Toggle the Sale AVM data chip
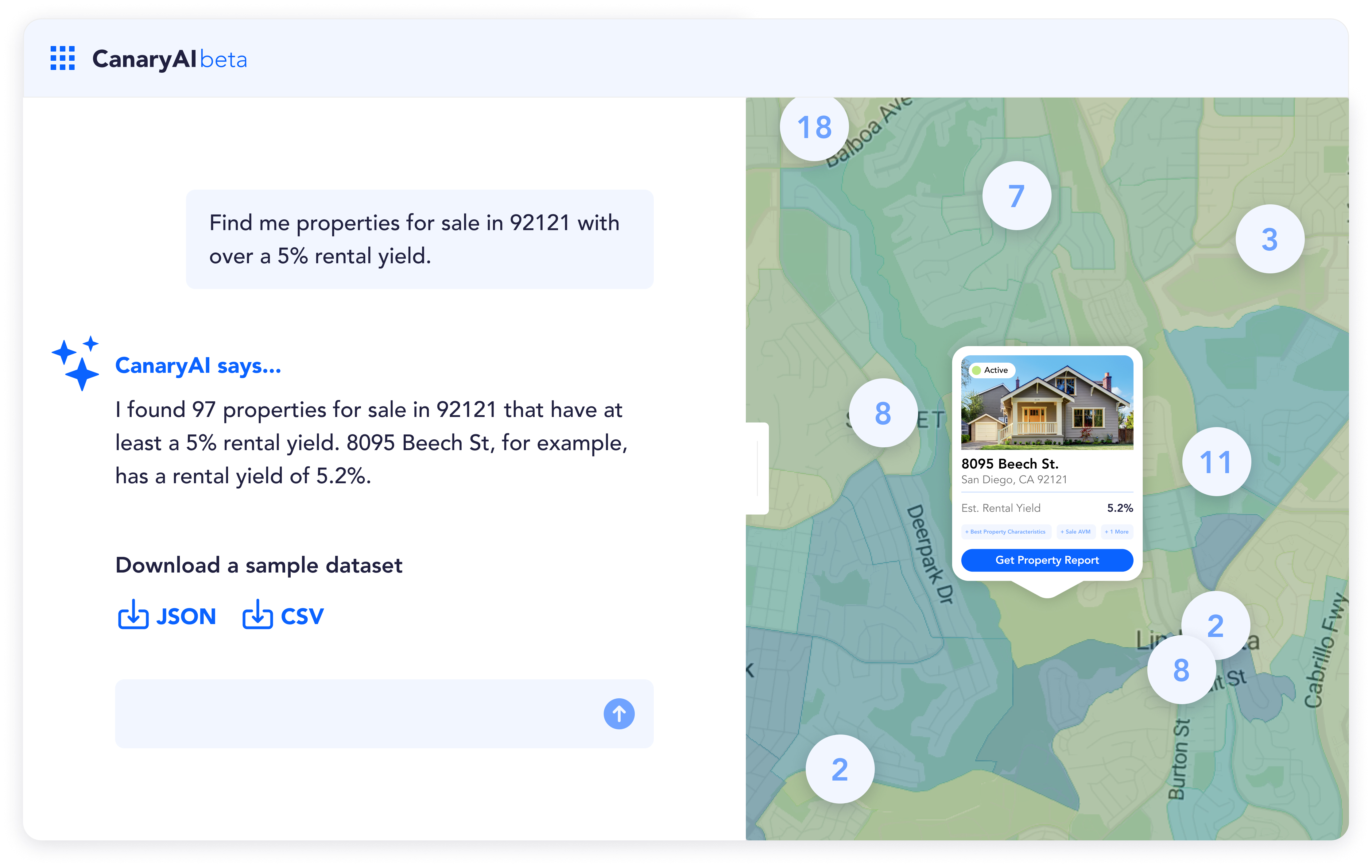The width and height of the screenshot is (1372, 868). (x=1076, y=531)
